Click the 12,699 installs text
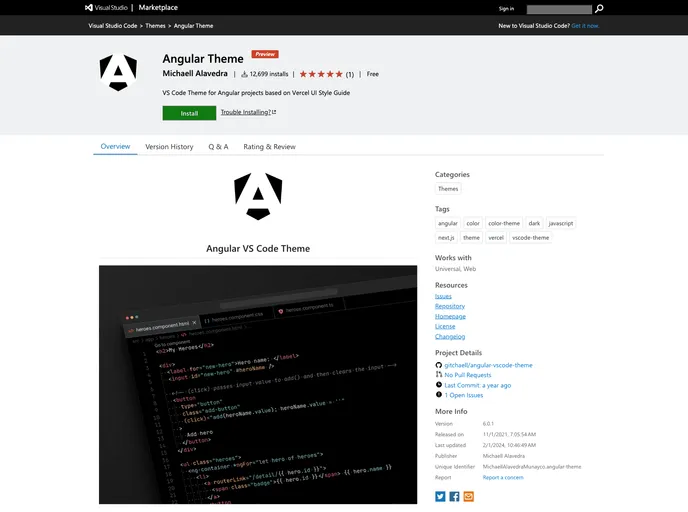 click(x=269, y=74)
